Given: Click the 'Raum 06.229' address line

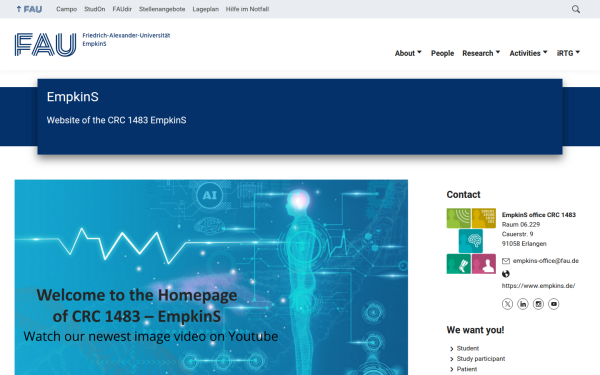Looking at the screenshot, I should point(521,225).
